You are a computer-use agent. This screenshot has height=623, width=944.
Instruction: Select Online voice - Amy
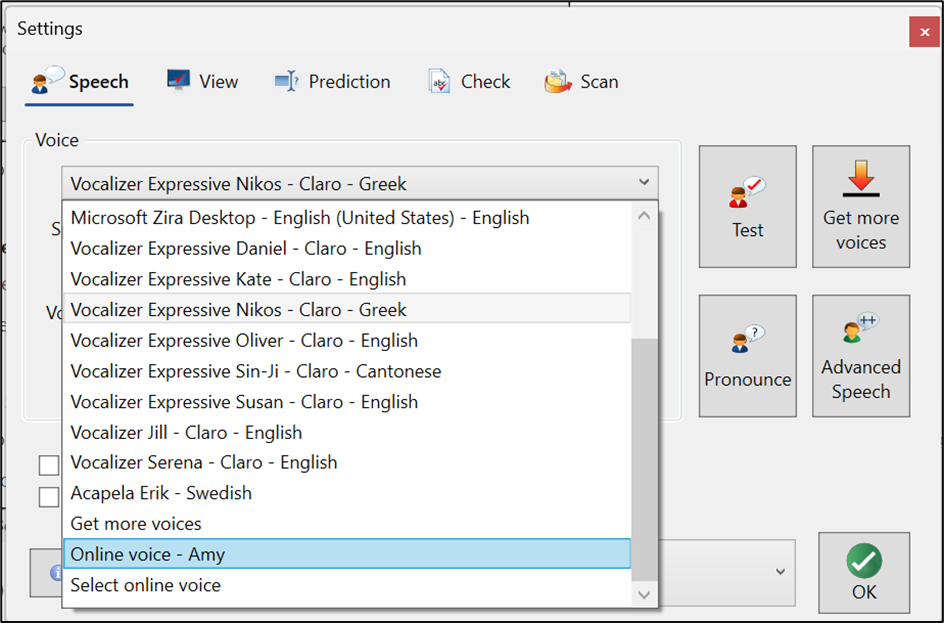click(347, 554)
